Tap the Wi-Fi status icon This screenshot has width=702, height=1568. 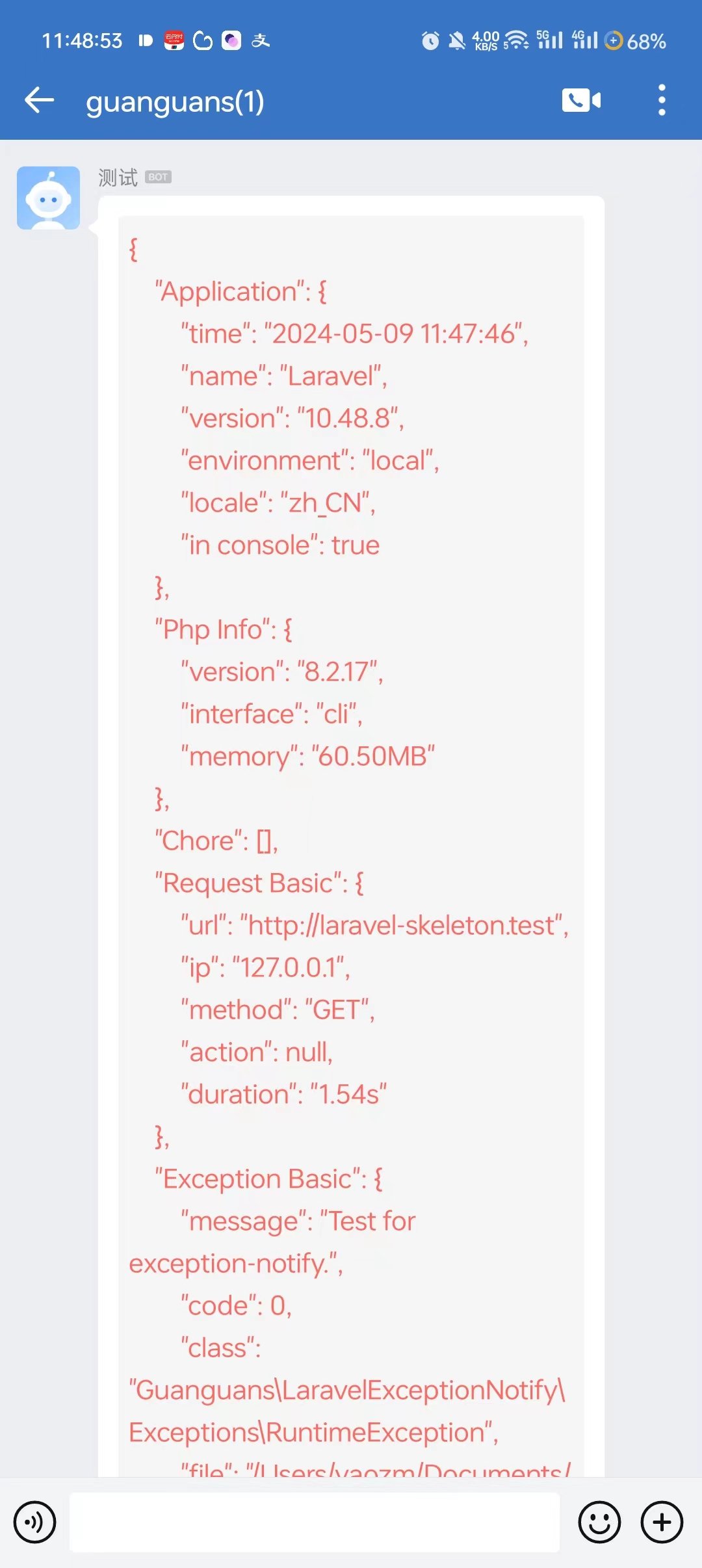coord(516,40)
